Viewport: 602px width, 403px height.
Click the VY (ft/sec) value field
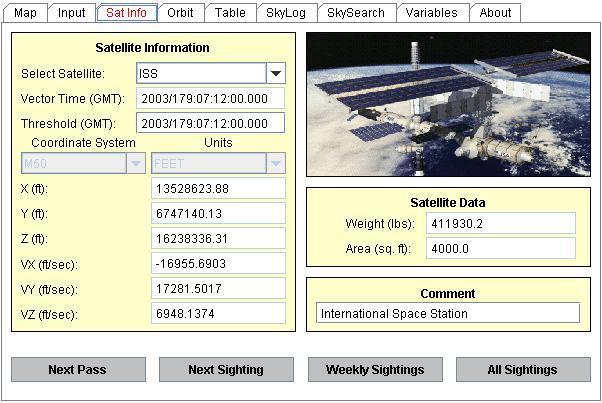[x=218, y=288]
